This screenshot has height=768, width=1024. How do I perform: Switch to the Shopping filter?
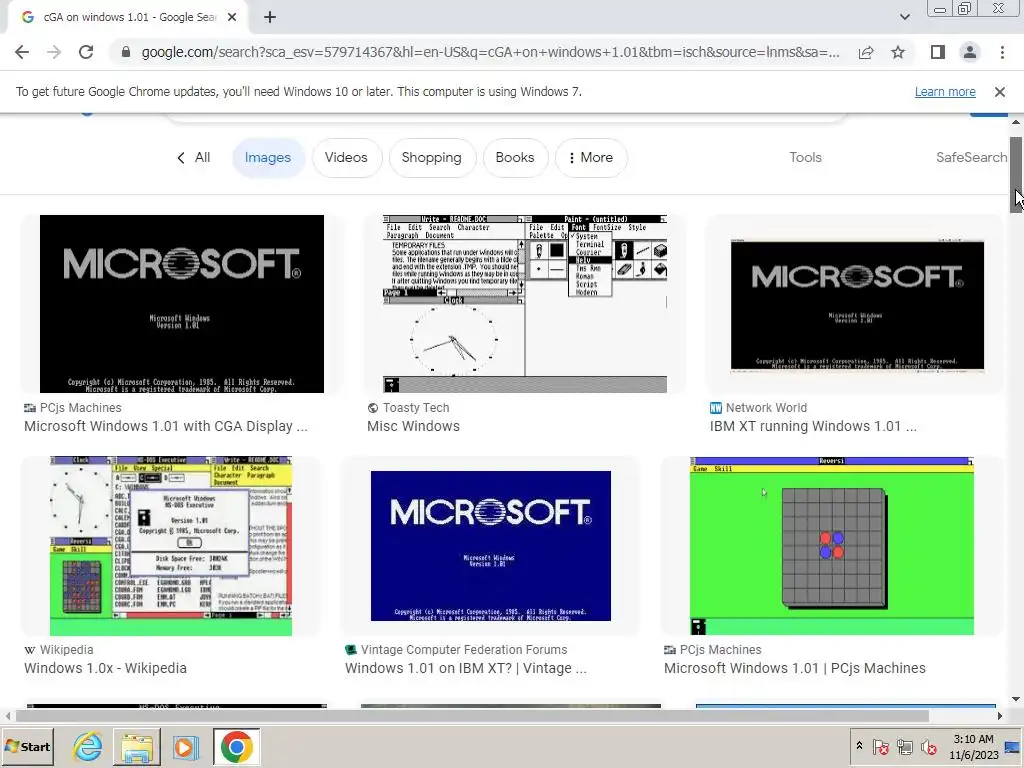coord(432,157)
